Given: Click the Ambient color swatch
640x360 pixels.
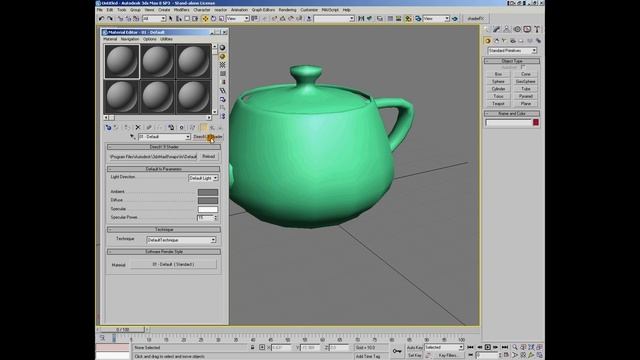Looking at the screenshot, I should click(x=208, y=192).
